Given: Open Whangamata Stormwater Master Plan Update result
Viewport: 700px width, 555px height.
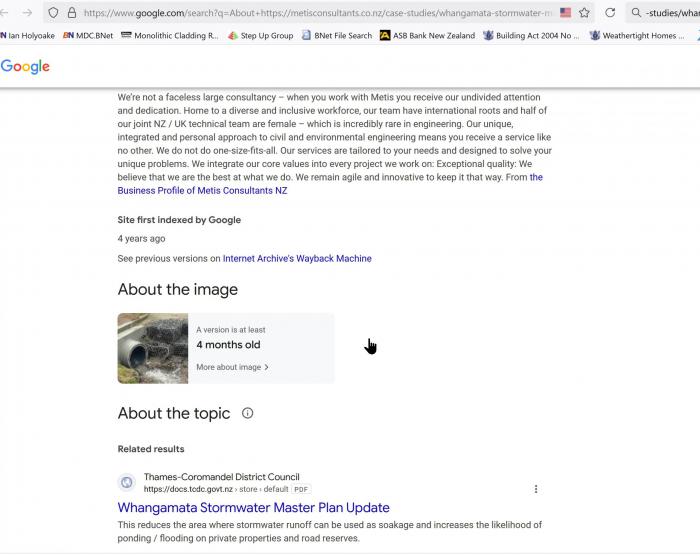Looking at the screenshot, I should click(x=253, y=507).
